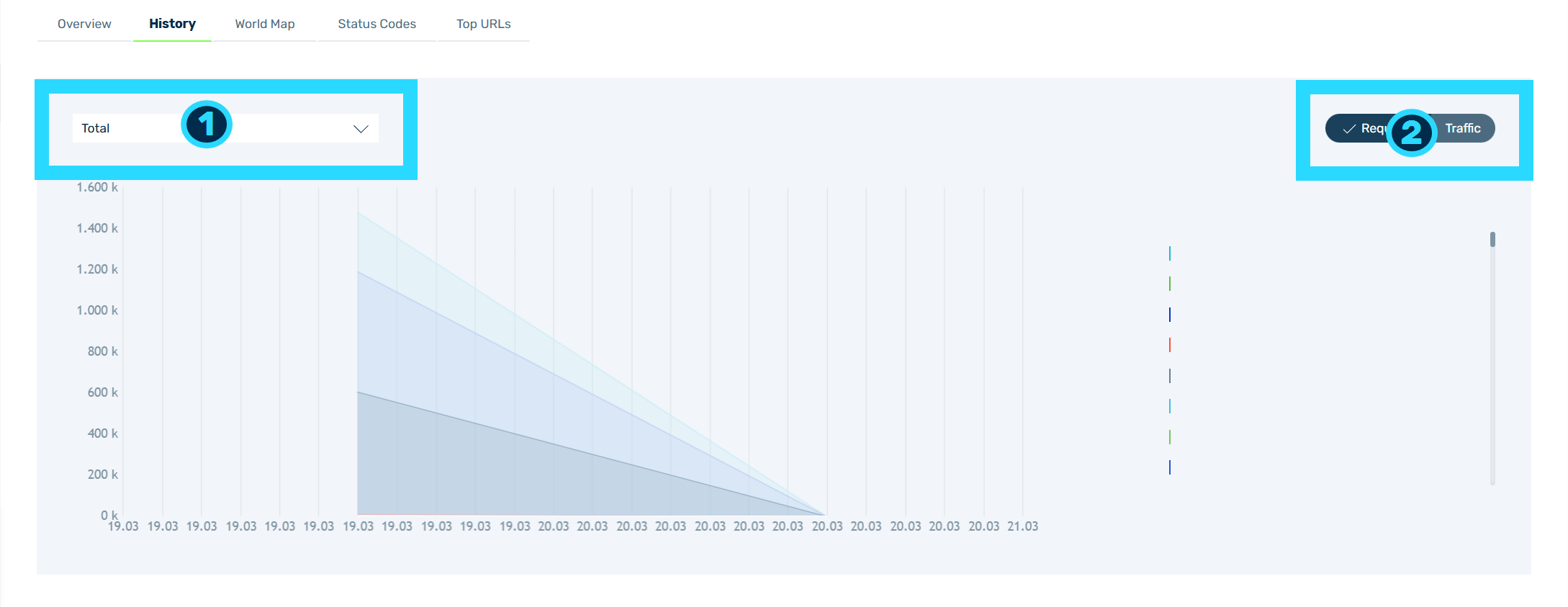Click the 21.03 date axis label

point(1022,526)
